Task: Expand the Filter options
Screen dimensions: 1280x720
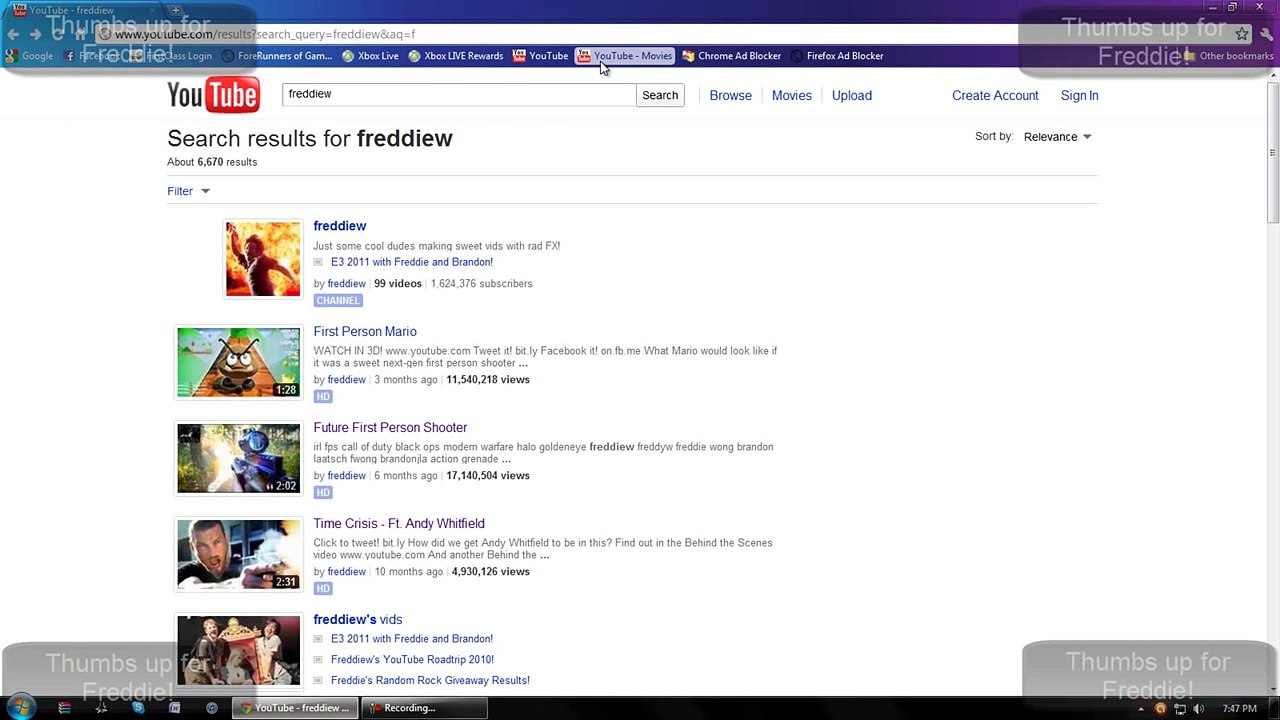Action: [x=188, y=191]
